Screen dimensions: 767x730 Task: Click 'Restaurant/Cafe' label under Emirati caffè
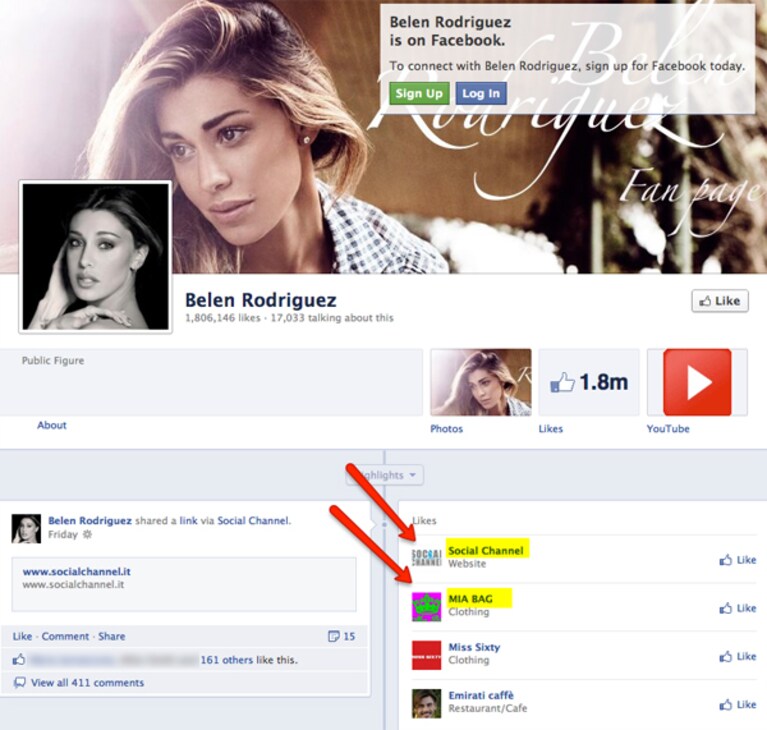click(x=488, y=708)
